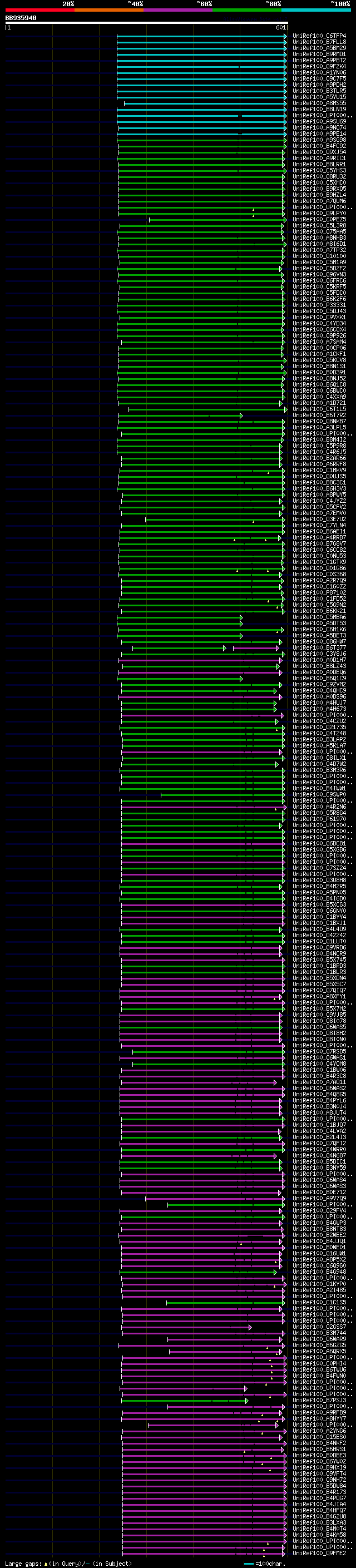Screen dimensions: 356x1568
Task: Select the hit label UniRef100_B7FLL8
Action: pos(319,42)
